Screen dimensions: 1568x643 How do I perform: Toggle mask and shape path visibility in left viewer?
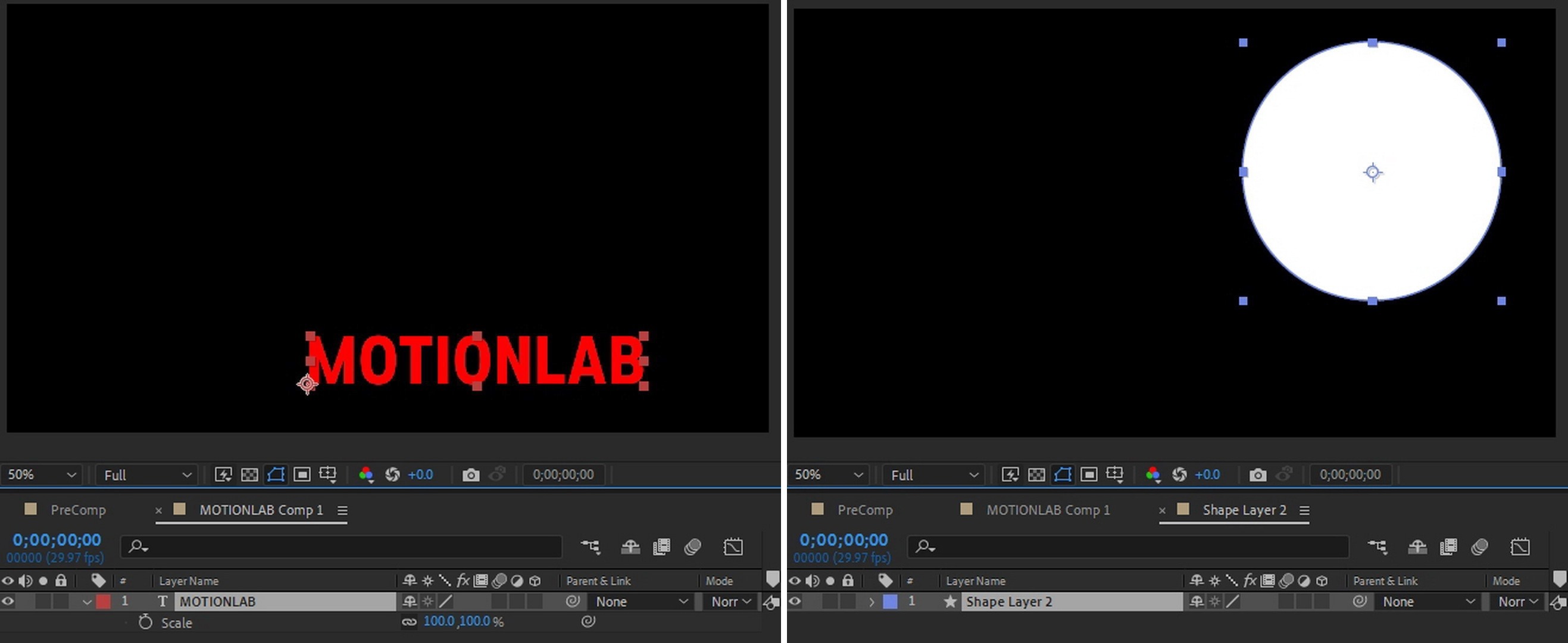[276, 475]
